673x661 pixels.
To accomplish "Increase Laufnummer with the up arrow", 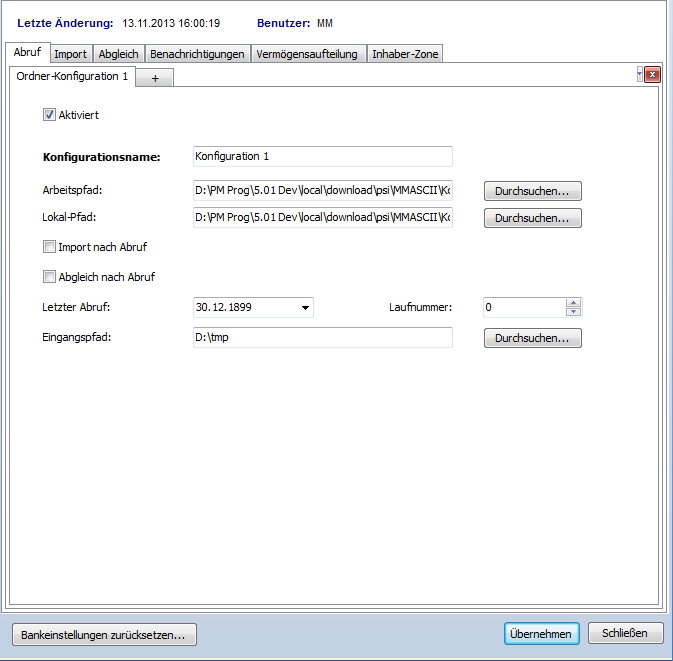I will (573, 303).
